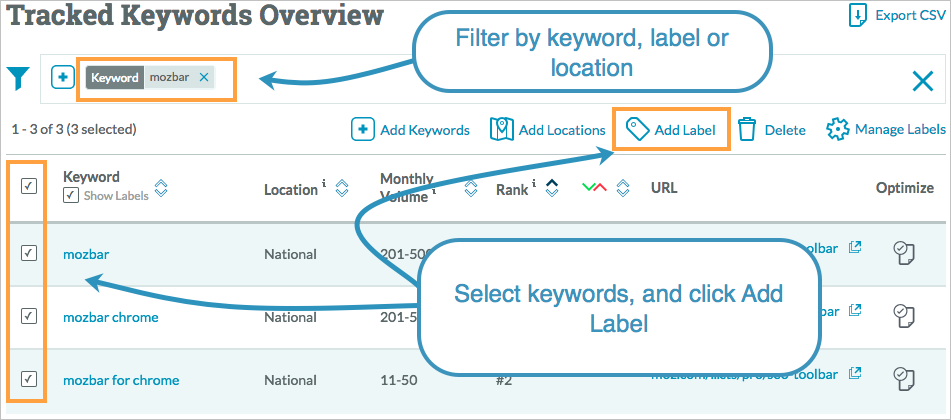Image resolution: width=951 pixels, height=420 pixels.
Task: Click the Add Locations button text
Action: point(562,130)
